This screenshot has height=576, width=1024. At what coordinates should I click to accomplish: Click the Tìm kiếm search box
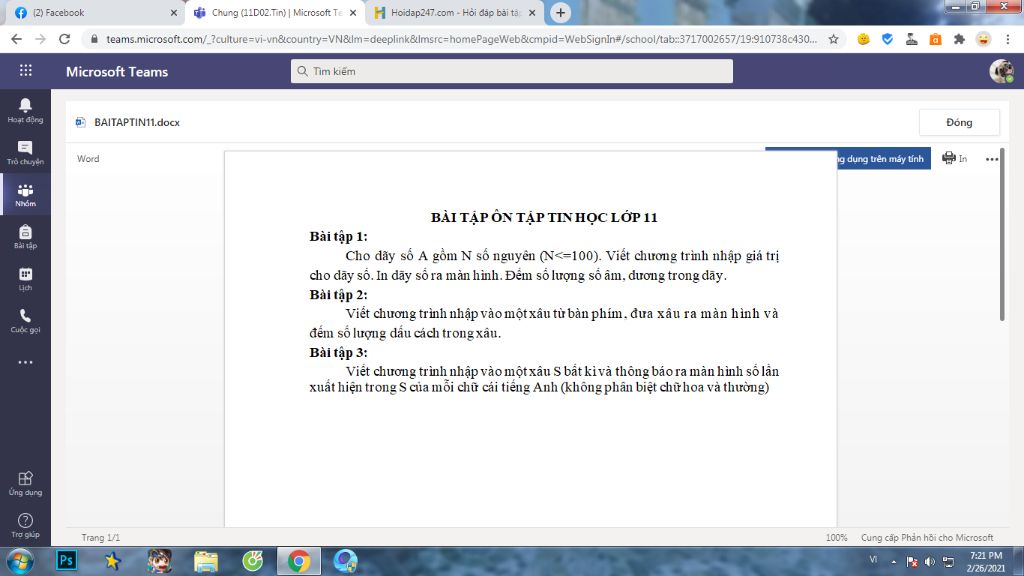(511, 71)
